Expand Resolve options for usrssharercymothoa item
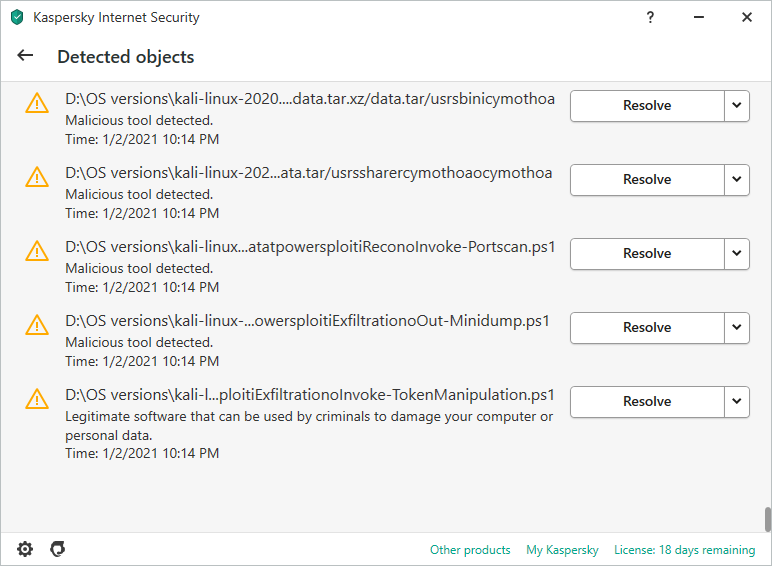 tap(737, 180)
